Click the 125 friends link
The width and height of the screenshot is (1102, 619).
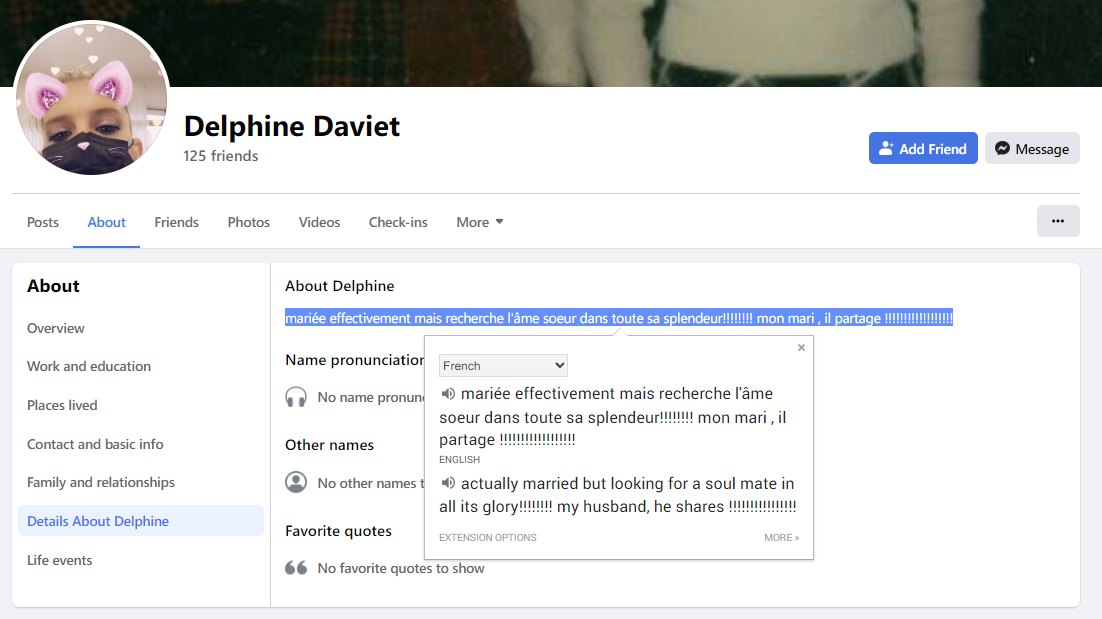coord(221,156)
